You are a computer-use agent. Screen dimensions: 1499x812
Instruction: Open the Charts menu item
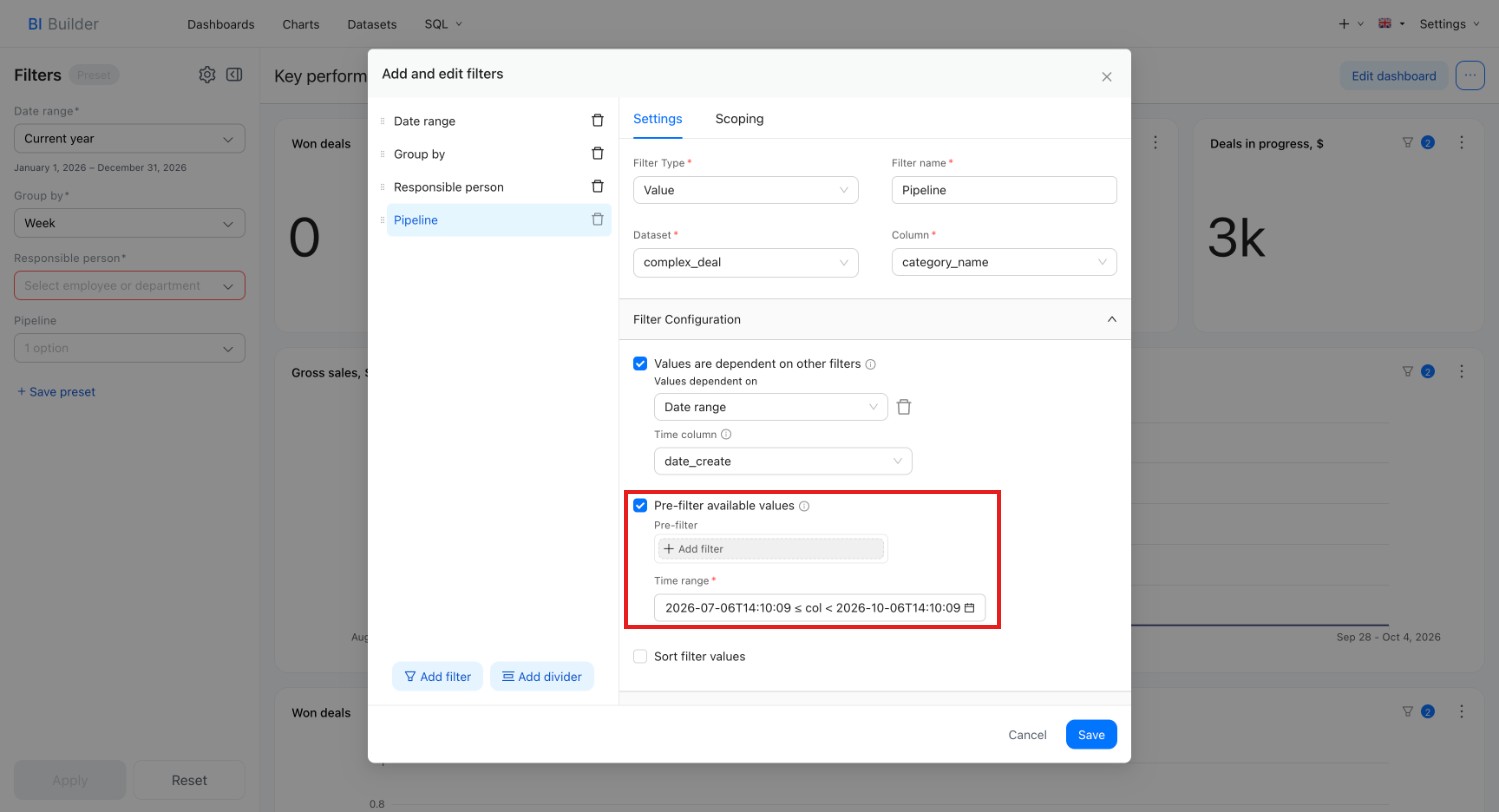[301, 24]
